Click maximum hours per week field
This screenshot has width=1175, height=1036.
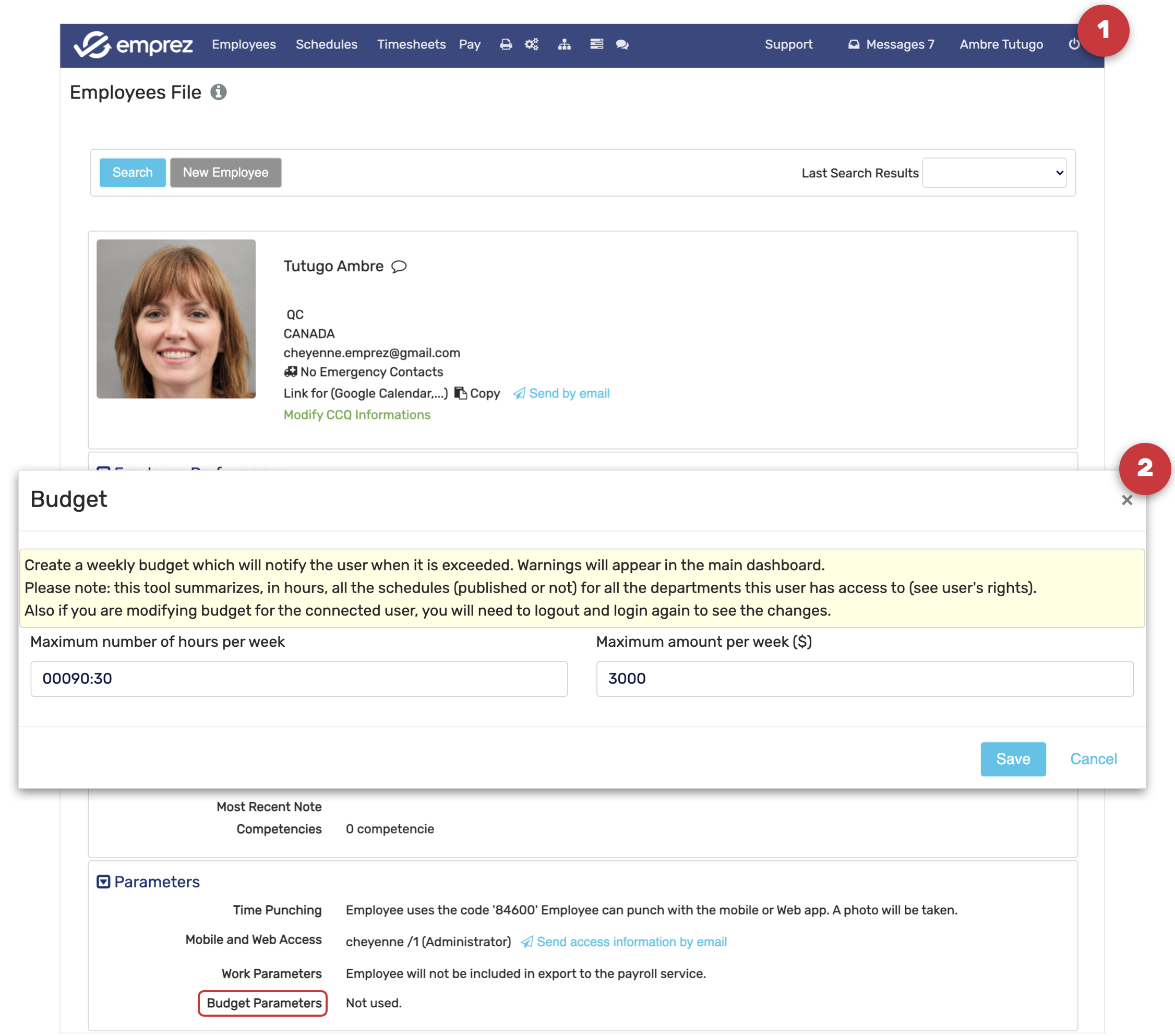(299, 679)
